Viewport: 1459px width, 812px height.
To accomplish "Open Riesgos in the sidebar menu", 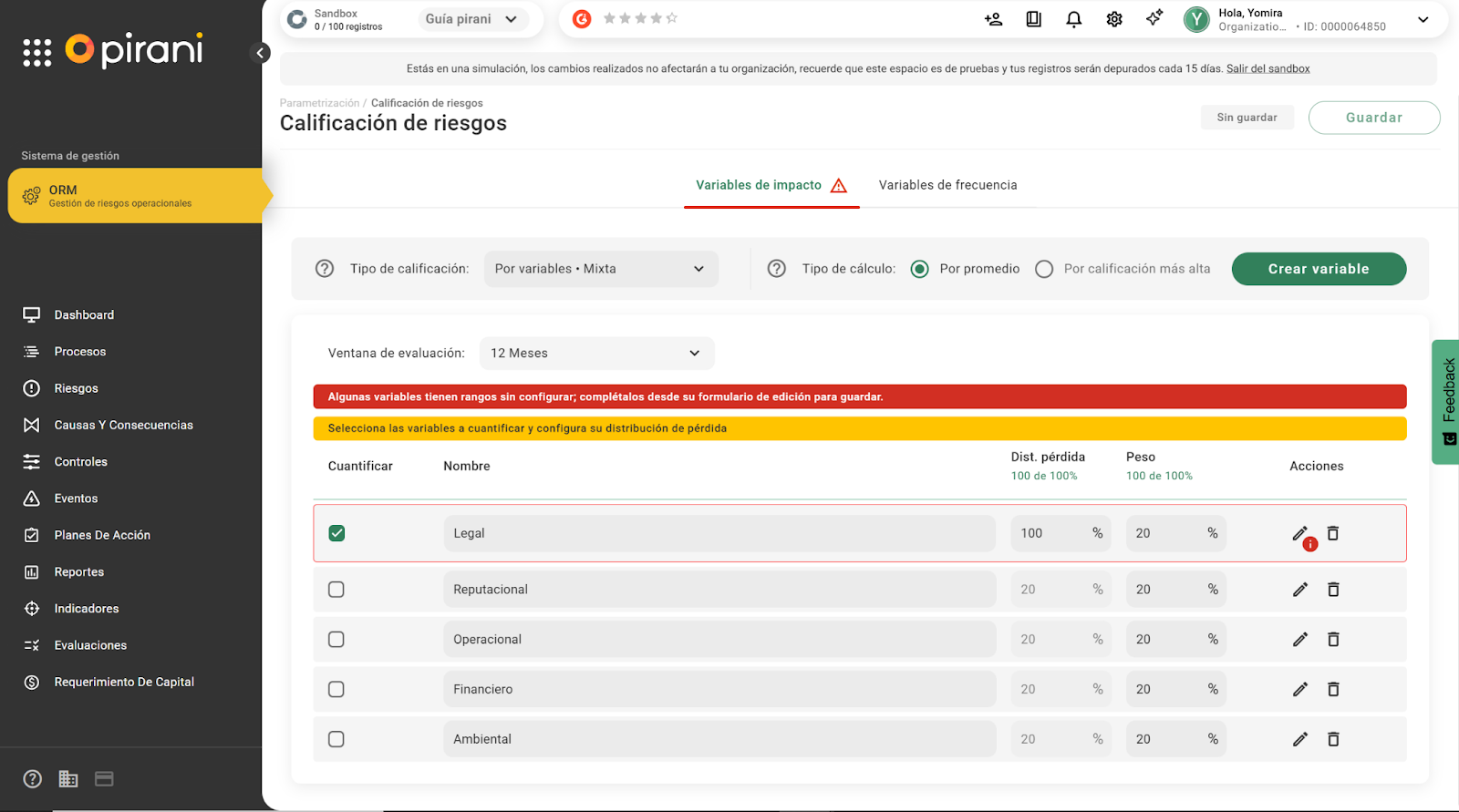I will pos(76,388).
